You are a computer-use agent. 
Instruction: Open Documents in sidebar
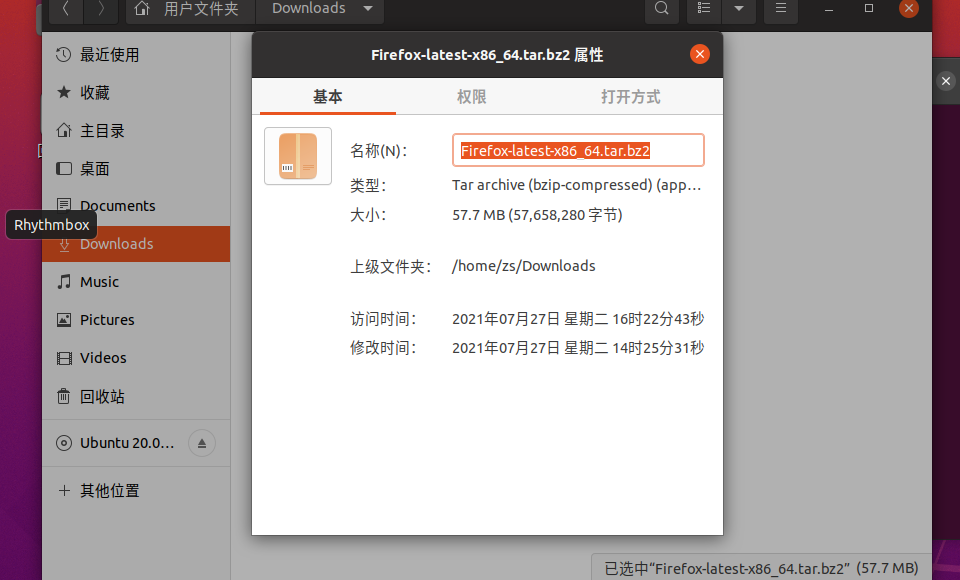coord(136,206)
